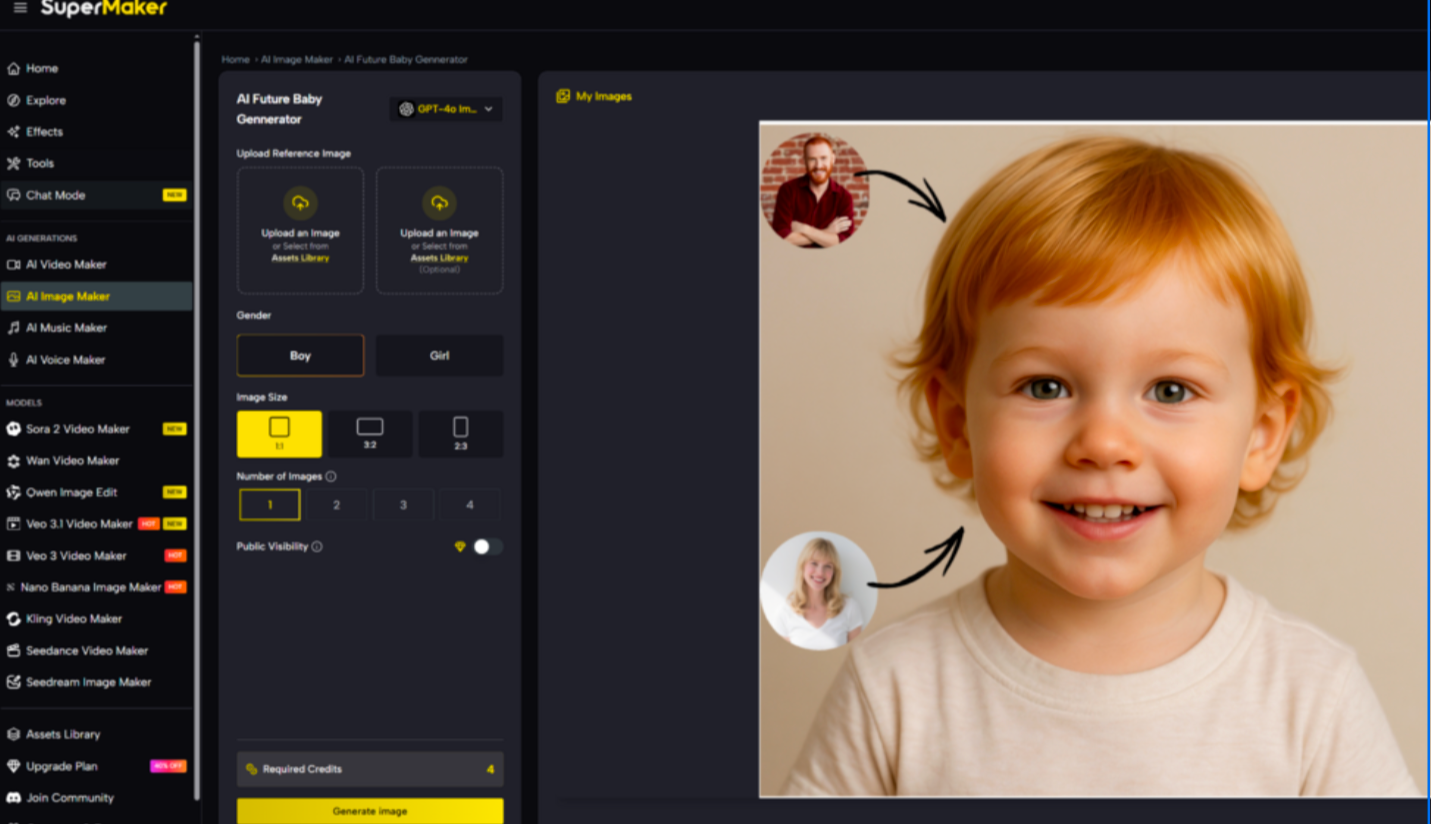
Task: Select the 2:3 portrait image size
Action: pos(460,434)
